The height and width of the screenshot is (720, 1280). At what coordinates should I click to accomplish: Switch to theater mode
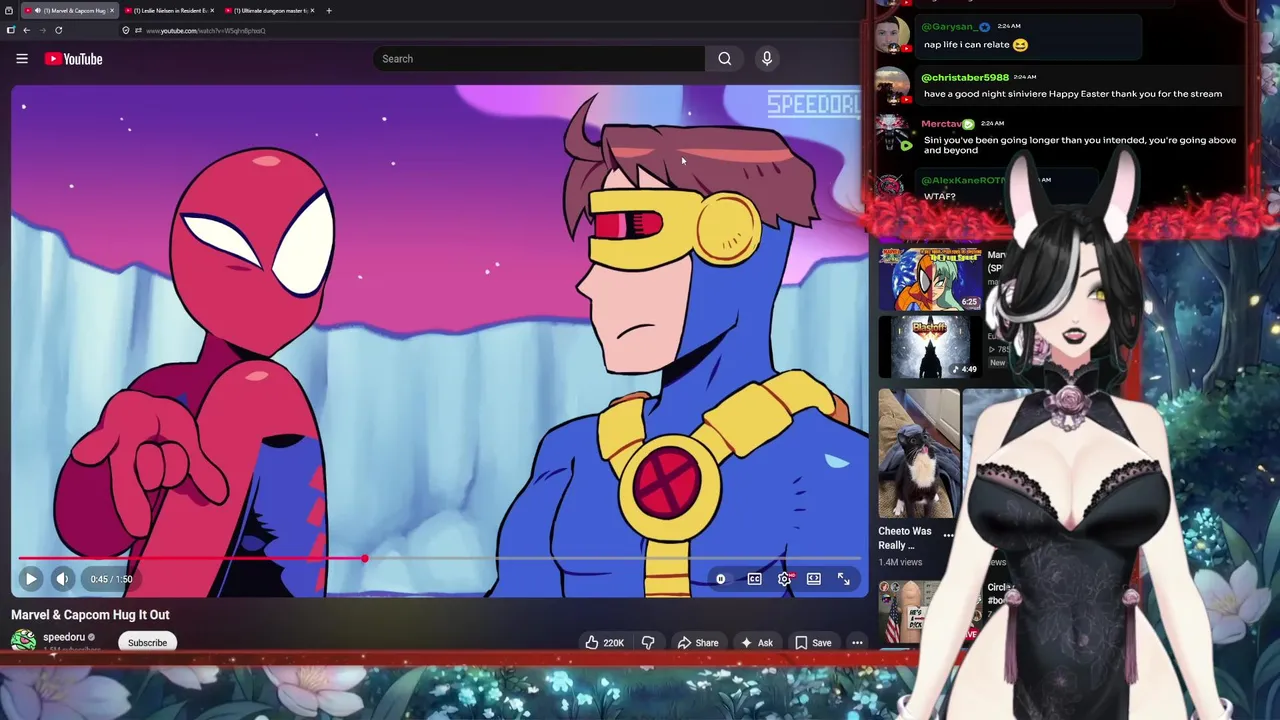(x=814, y=579)
